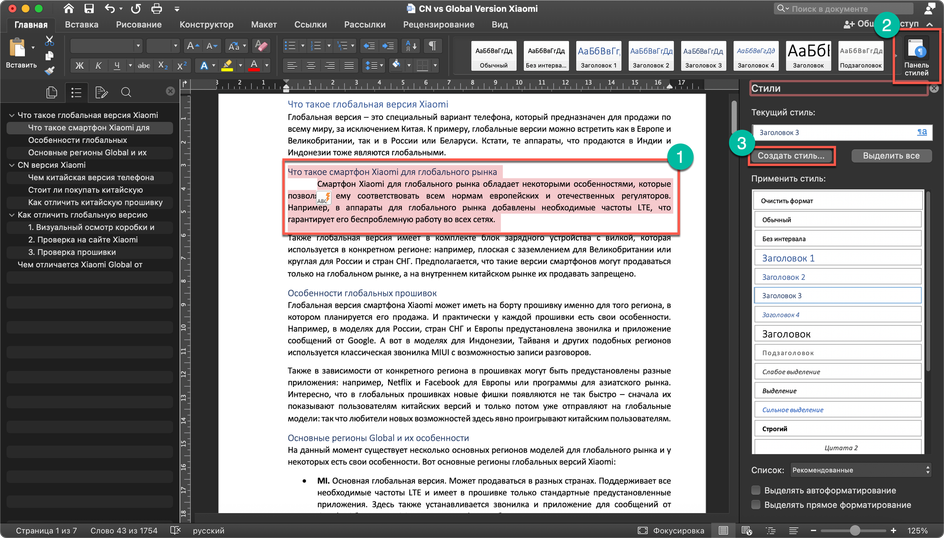Open the font size dropdown

tap(175, 46)
